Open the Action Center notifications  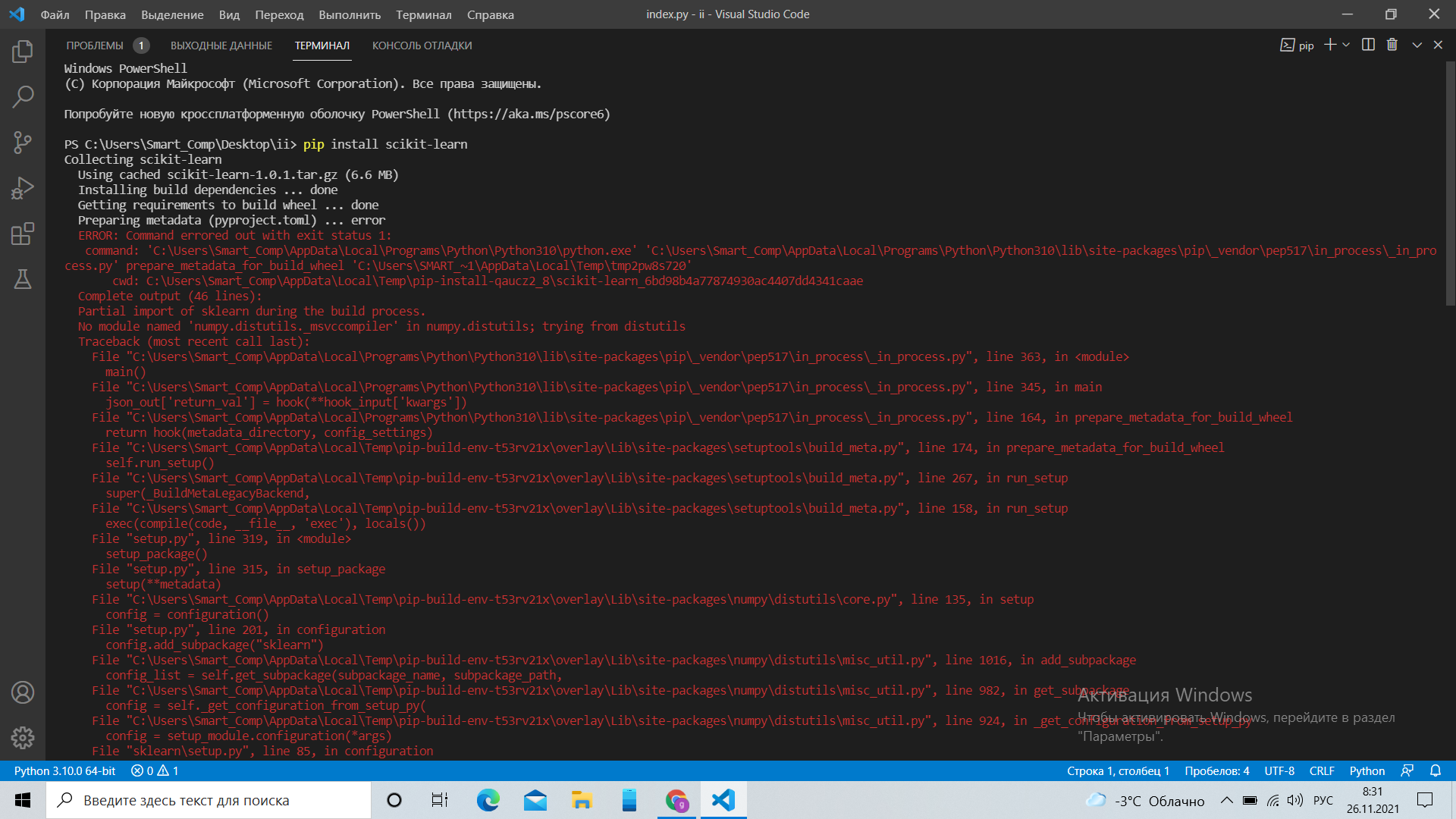1425,800
